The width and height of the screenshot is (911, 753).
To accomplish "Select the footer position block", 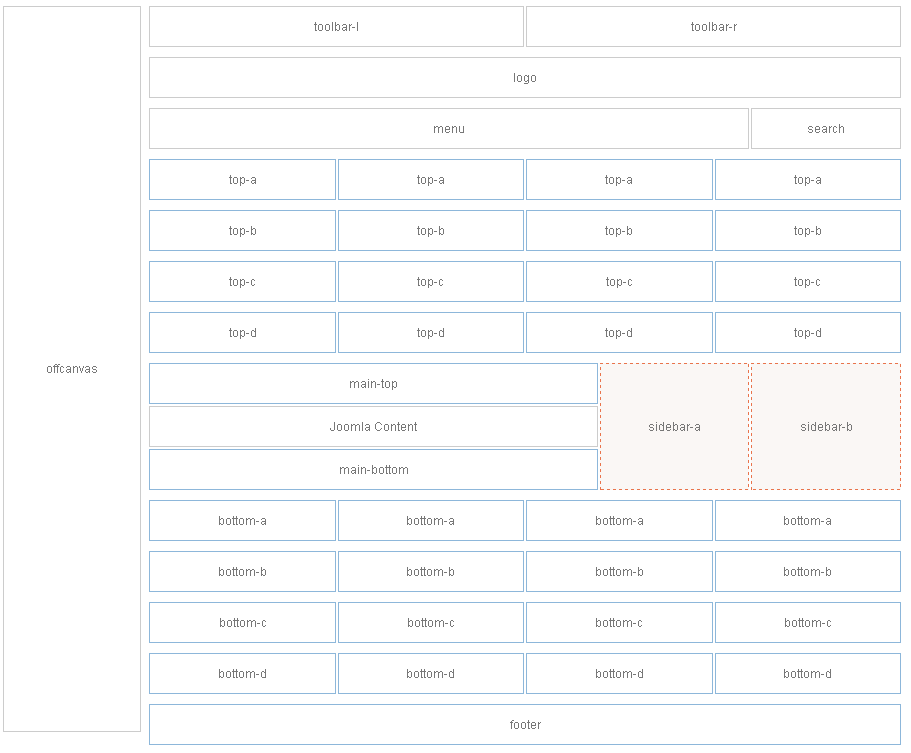I will (x=525, y=725).
